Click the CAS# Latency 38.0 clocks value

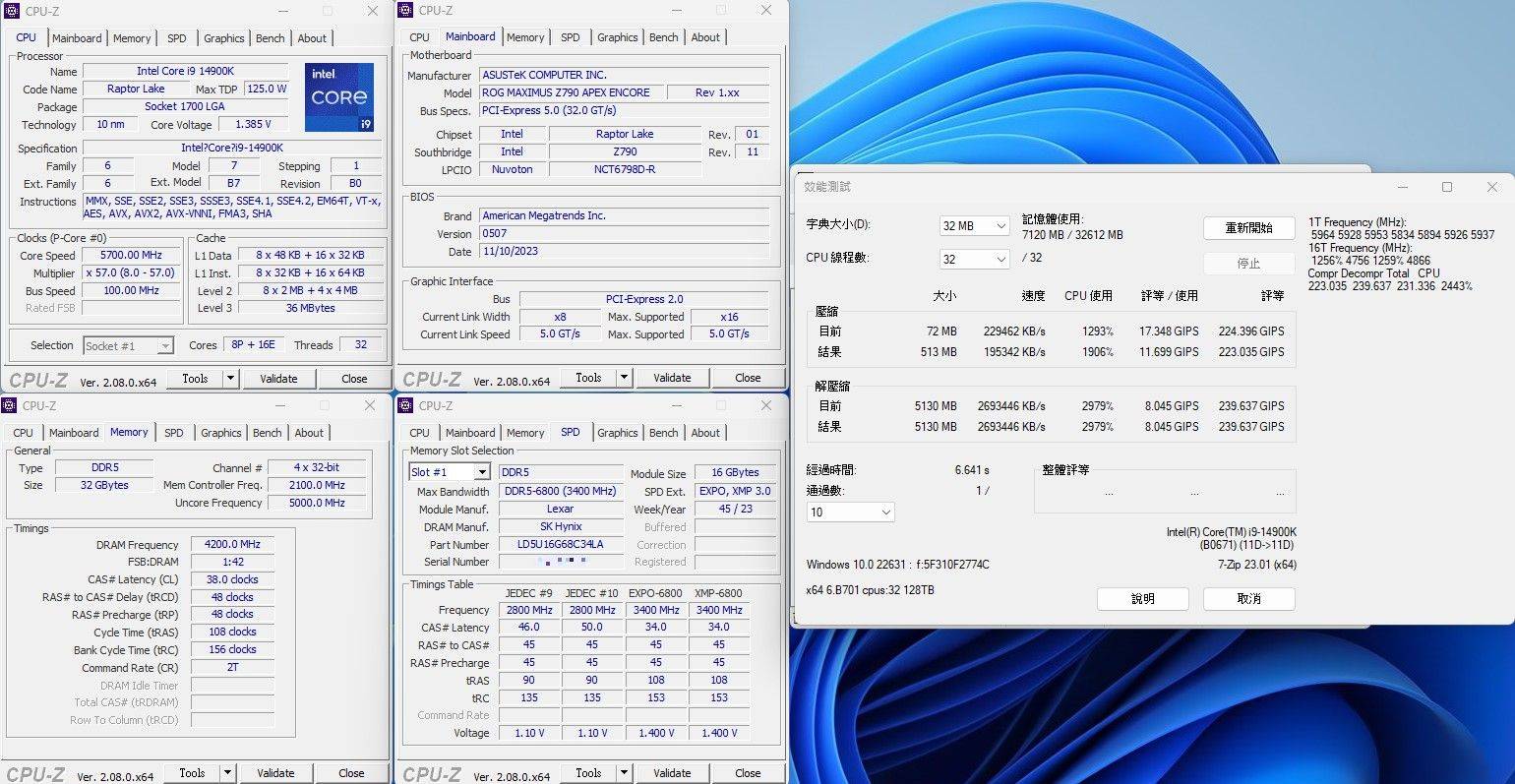(x=232, y=579)
